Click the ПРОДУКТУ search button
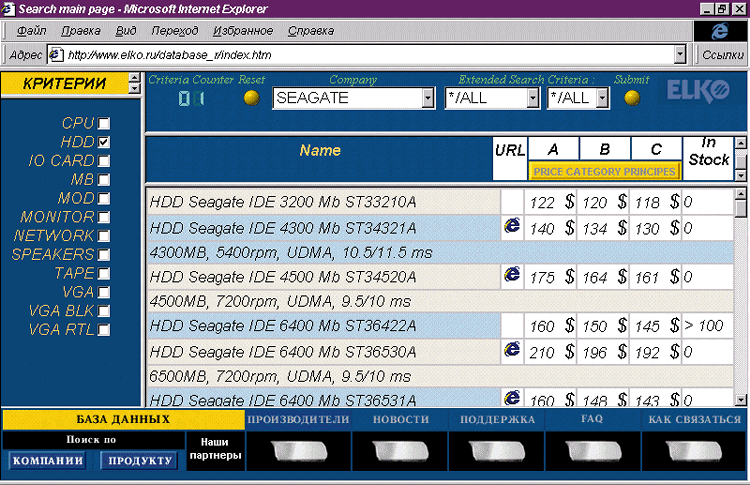This screenshot has height=485, width=750. [x=139, y=461]
